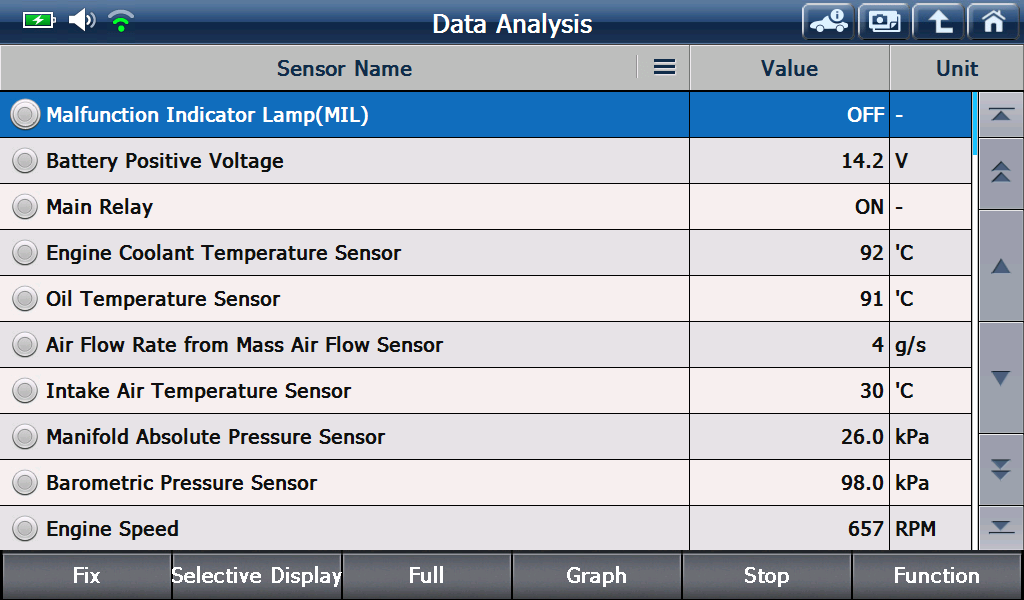Open the vehicle information icon
The width and height of the screenshot is (1024, 600).
coord(828,22)
